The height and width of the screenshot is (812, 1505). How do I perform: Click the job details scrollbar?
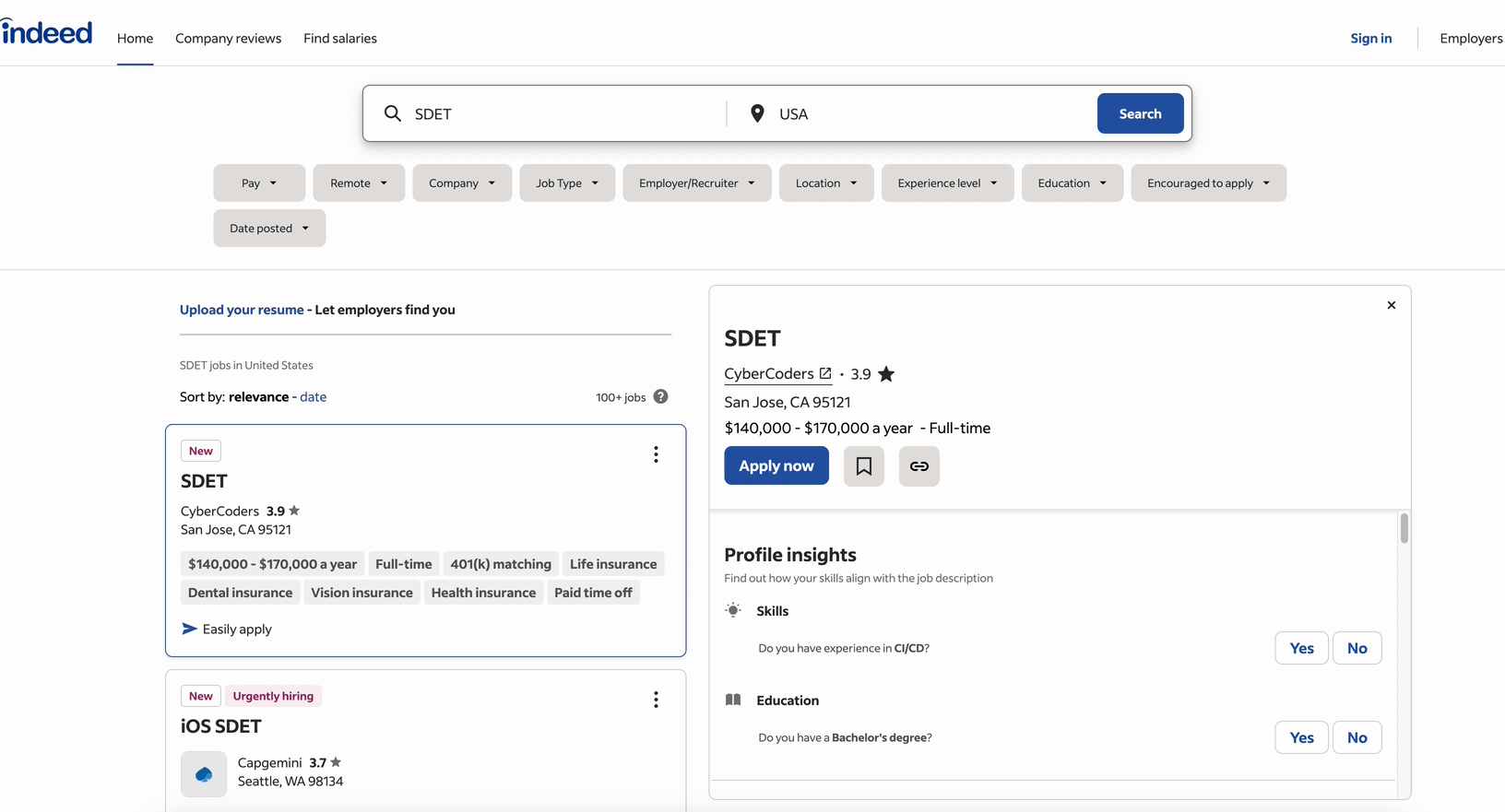1404,528
